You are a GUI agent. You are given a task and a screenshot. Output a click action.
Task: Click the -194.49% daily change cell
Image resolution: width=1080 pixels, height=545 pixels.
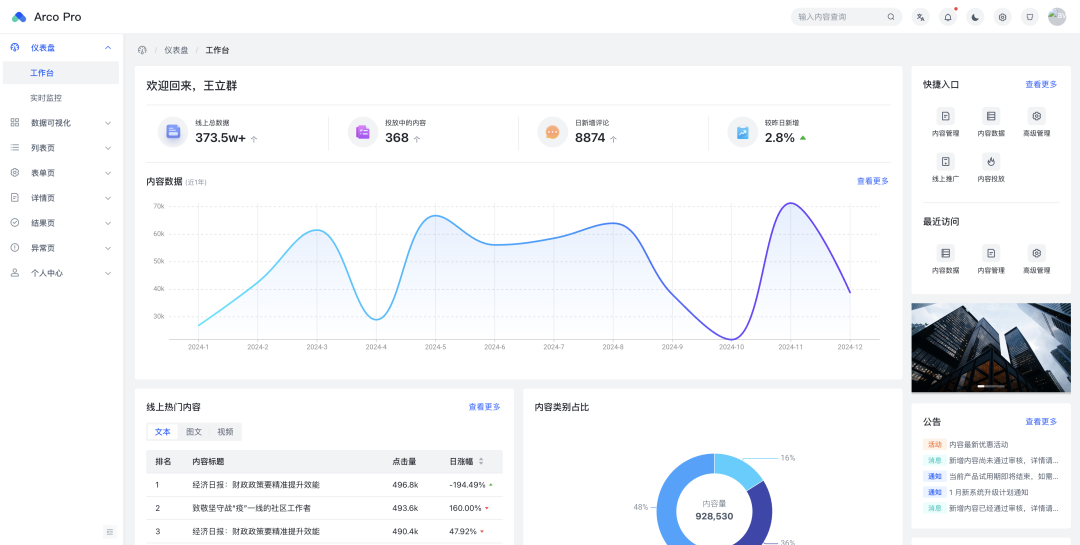coord(467,485)
